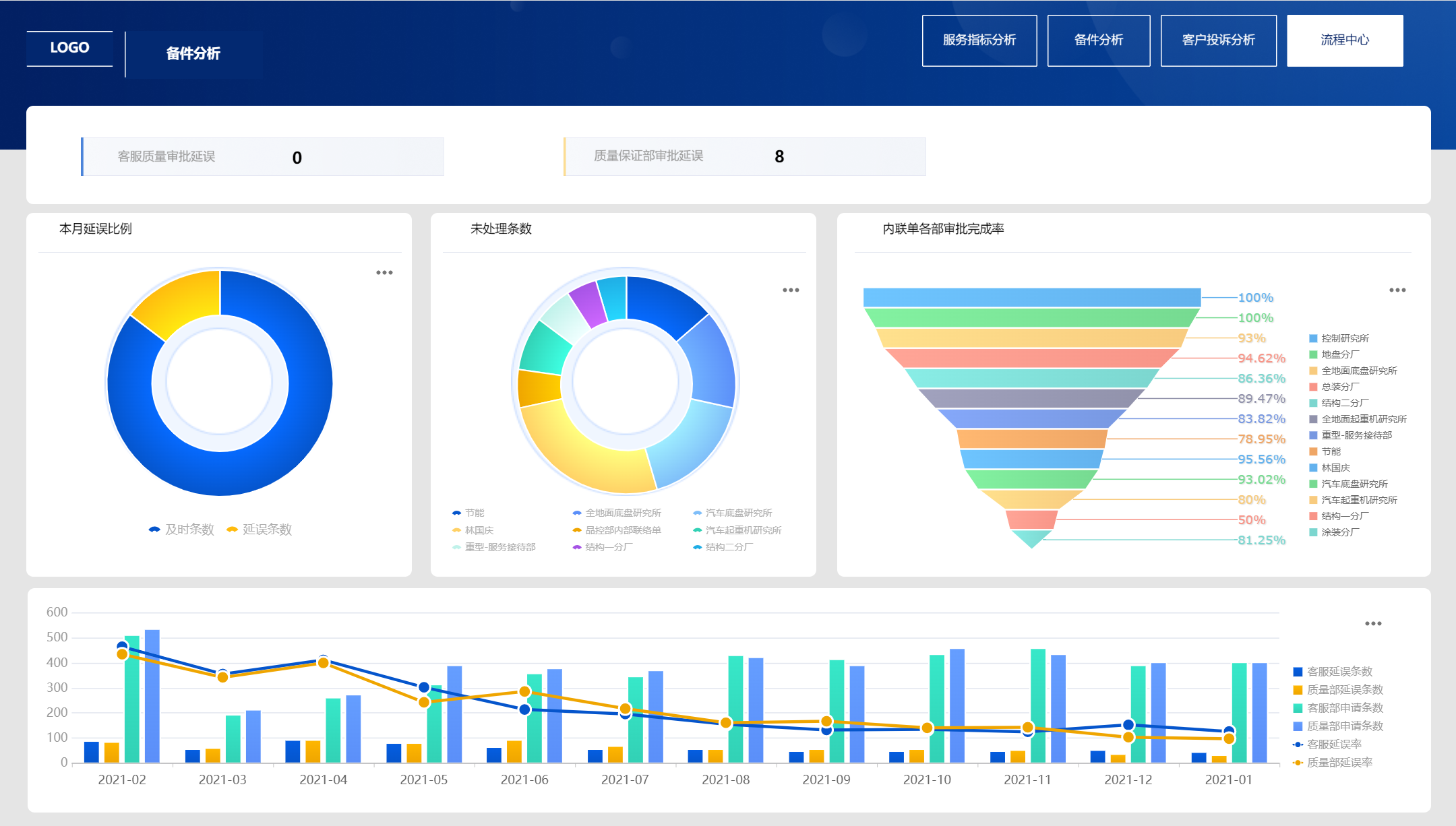Image resolution: width=1456 pixels, height=826 pixels.
Task: Toggle 及时条数 legend icon
Action: (155, 530)
